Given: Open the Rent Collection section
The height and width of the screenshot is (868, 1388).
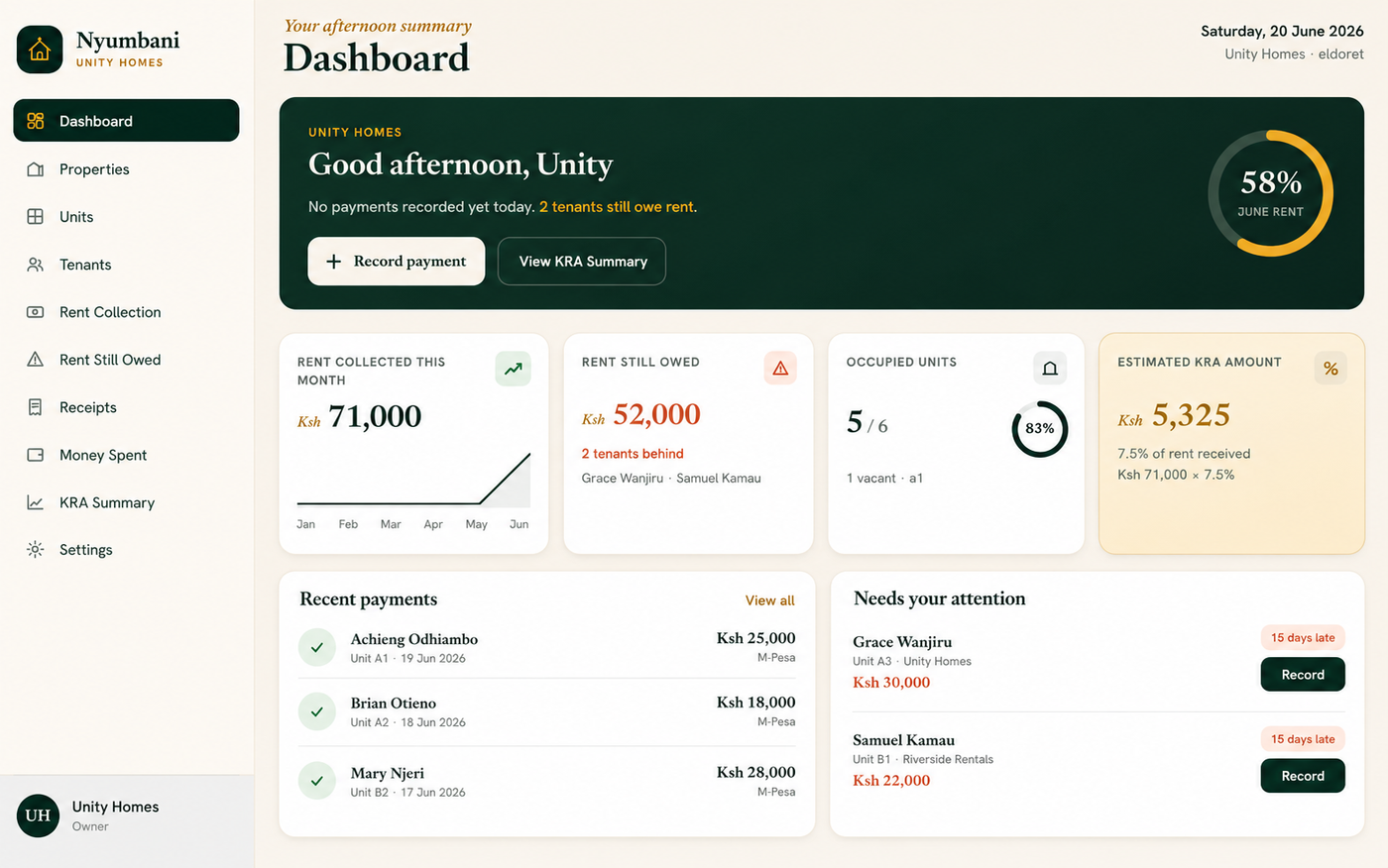Looking at the screenshot, I should 126,312.
